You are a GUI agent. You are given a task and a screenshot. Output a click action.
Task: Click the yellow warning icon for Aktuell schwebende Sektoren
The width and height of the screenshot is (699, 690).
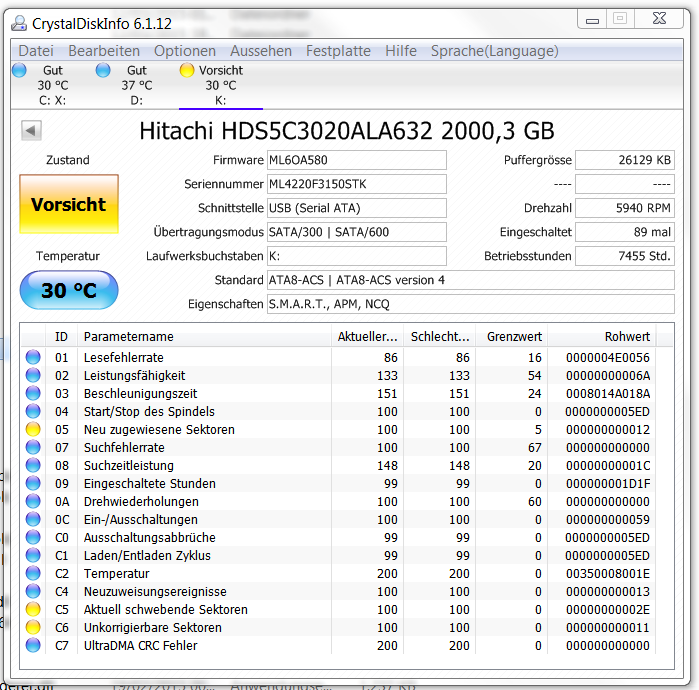(33, 610)
